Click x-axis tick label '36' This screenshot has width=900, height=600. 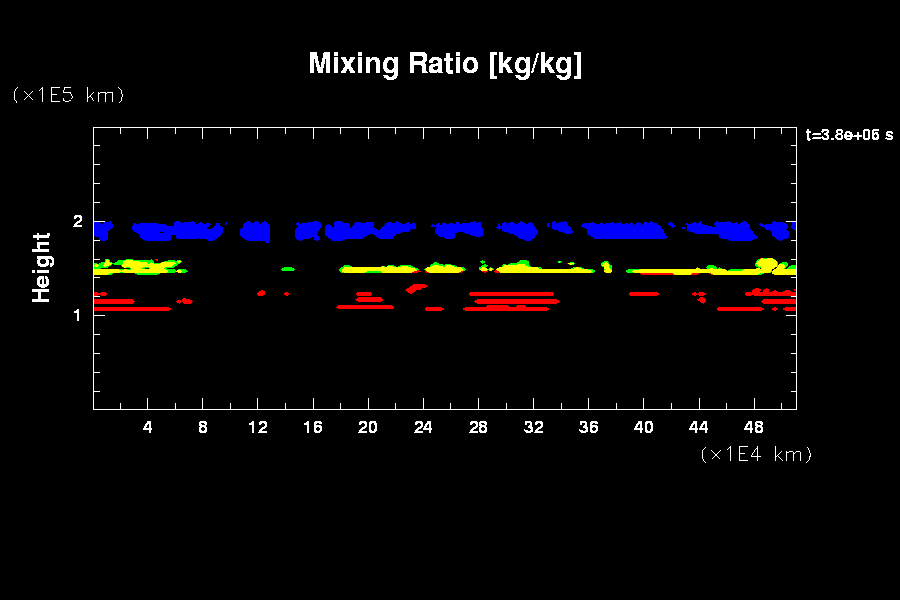588,427
